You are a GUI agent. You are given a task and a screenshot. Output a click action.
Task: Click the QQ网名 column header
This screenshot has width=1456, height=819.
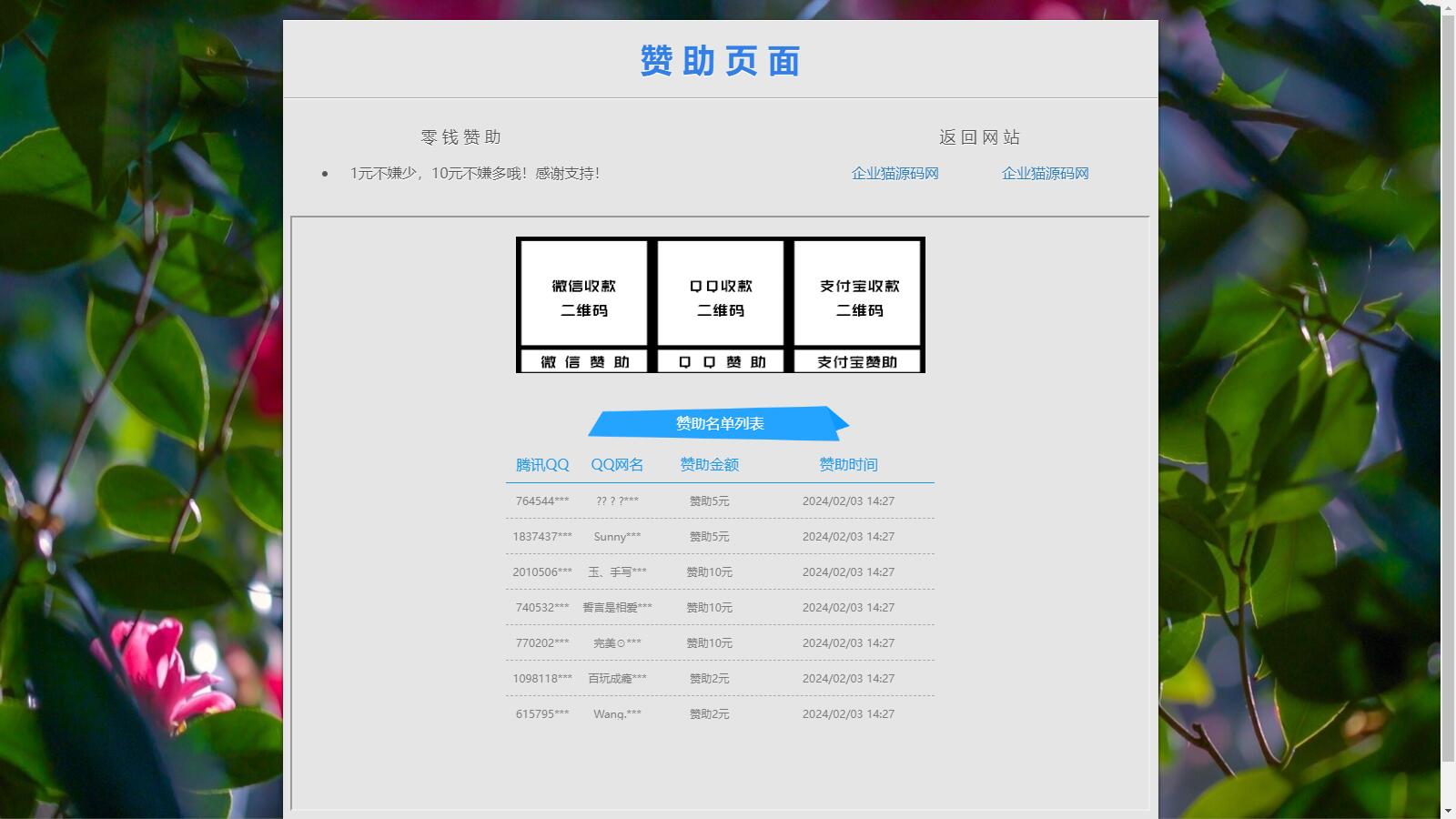coord(617,465)
